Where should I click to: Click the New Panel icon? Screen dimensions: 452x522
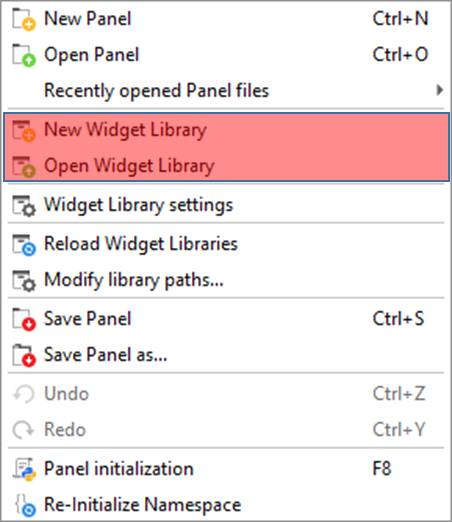click(x=24, y=20)
